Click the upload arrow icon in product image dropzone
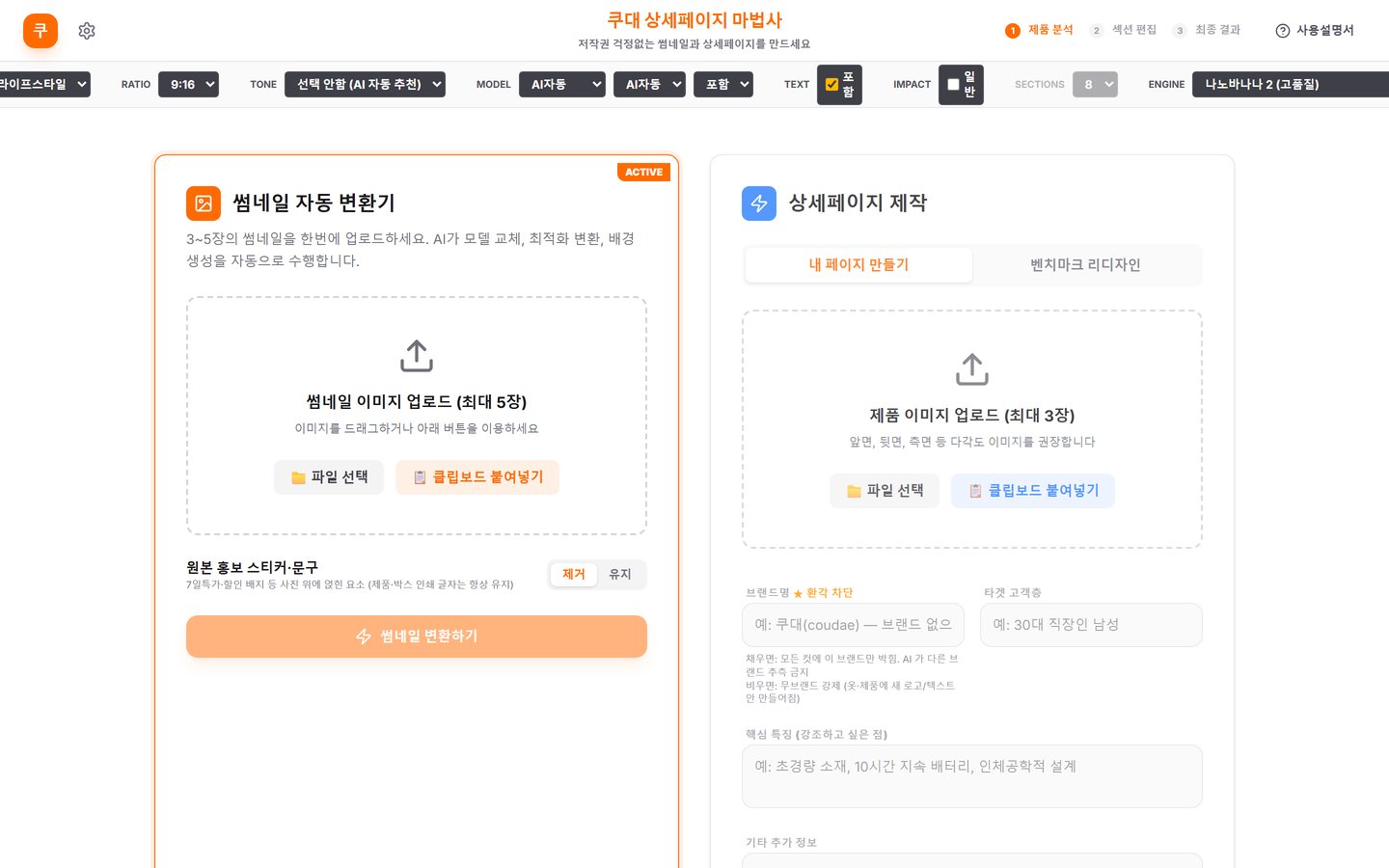 point(972,369)
